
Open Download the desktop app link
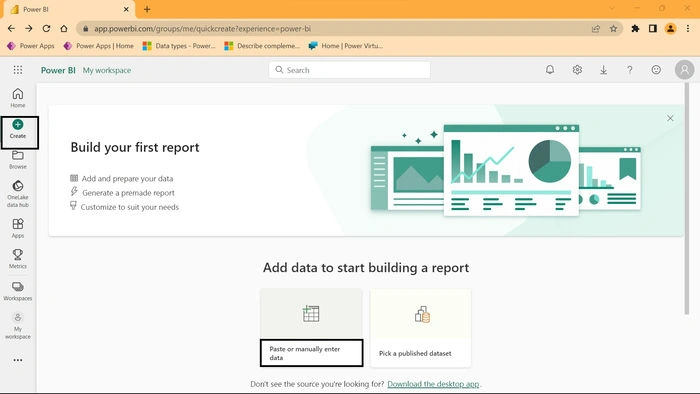pyautogui.click(x=433, y=384)
